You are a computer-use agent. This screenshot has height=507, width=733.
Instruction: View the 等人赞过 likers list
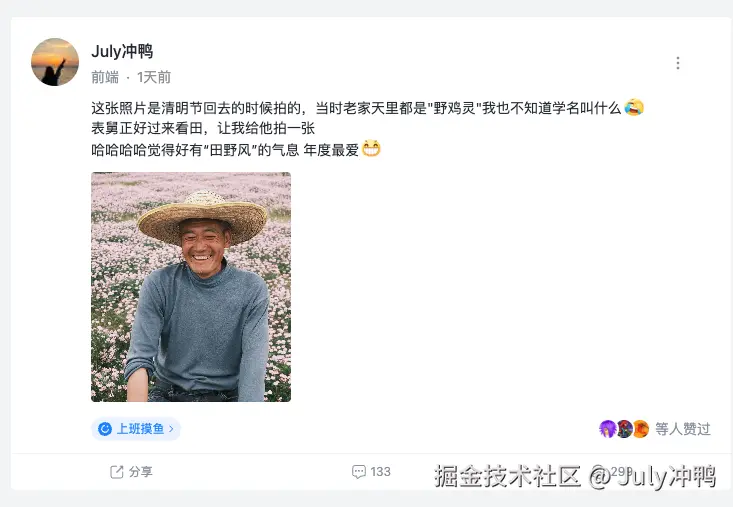tap(683, 429)
